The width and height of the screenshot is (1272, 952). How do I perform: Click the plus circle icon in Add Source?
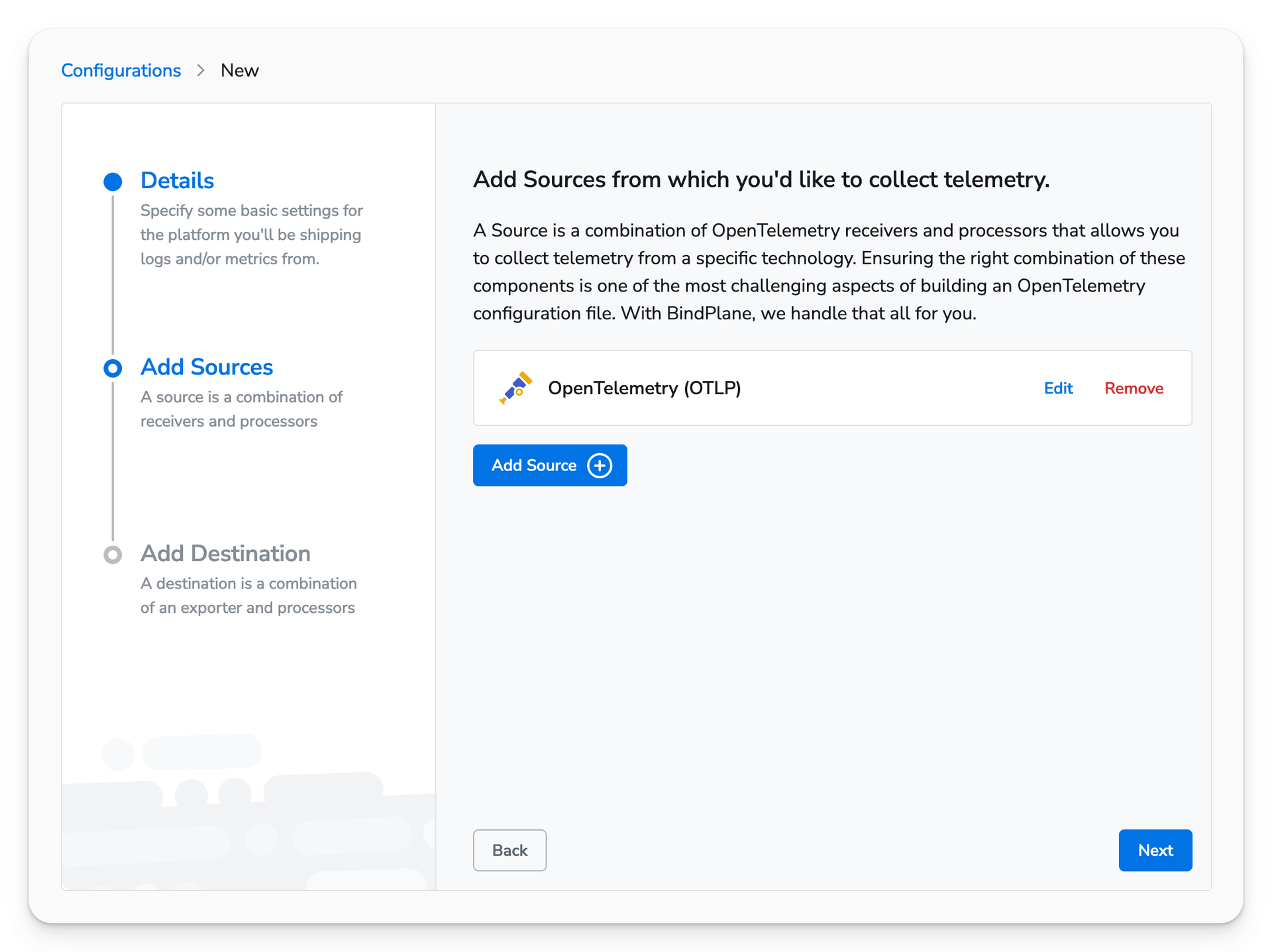[x=600, y=466]
